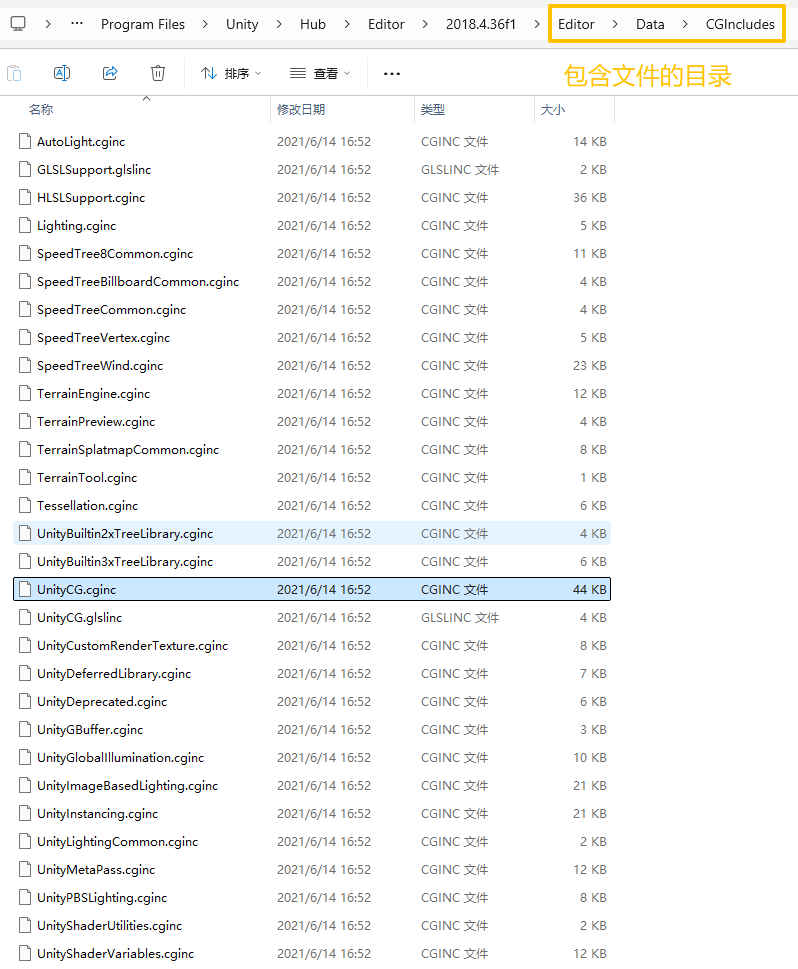The image size is (798, 969).
Task: Navigate to the Data folder in breadcrumb
Action: coord(650,24)
